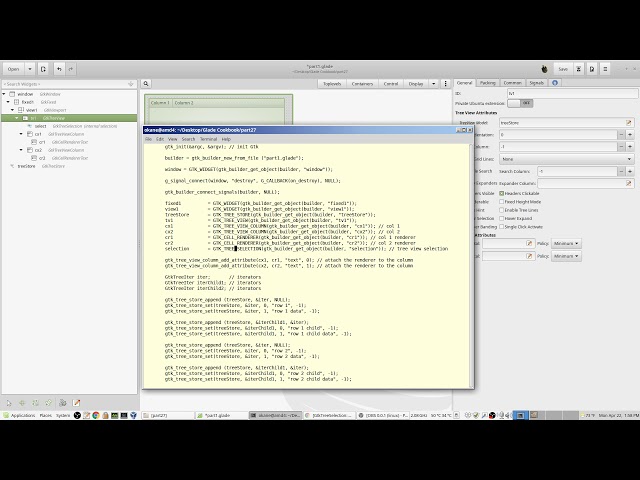Open the Terminal menu in the terminal window
The width and height of the screenshot is (640, 480).
[208, 139]
